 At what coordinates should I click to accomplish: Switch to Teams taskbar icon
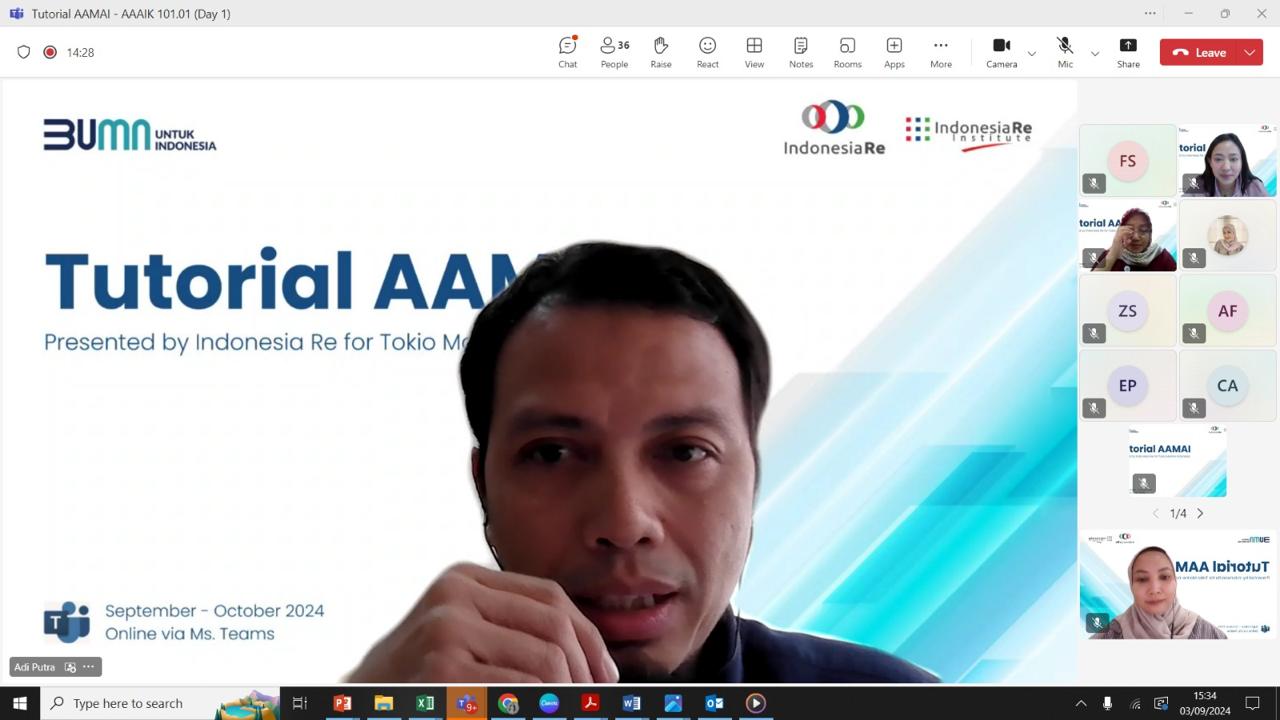[466, 703]
